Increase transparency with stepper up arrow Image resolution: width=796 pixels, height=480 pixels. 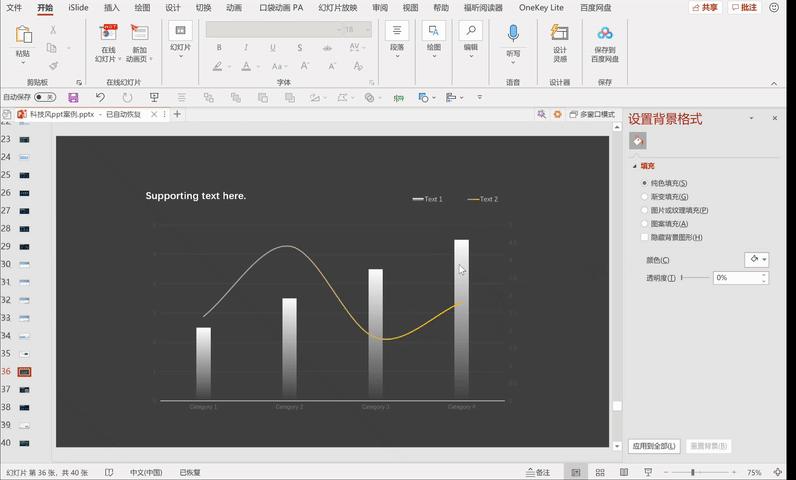click(764, 275)
